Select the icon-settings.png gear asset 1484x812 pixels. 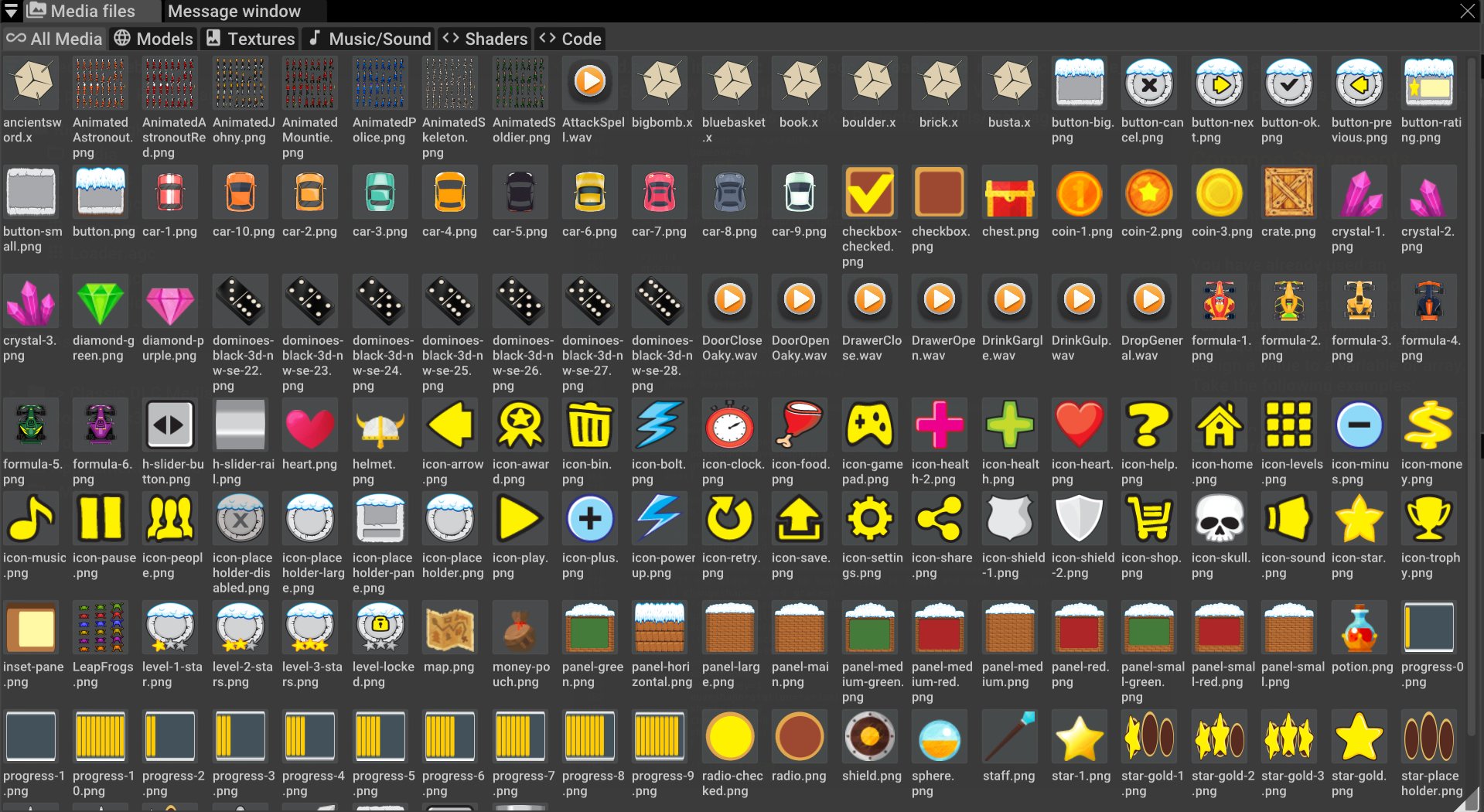(x=870, y=518)
